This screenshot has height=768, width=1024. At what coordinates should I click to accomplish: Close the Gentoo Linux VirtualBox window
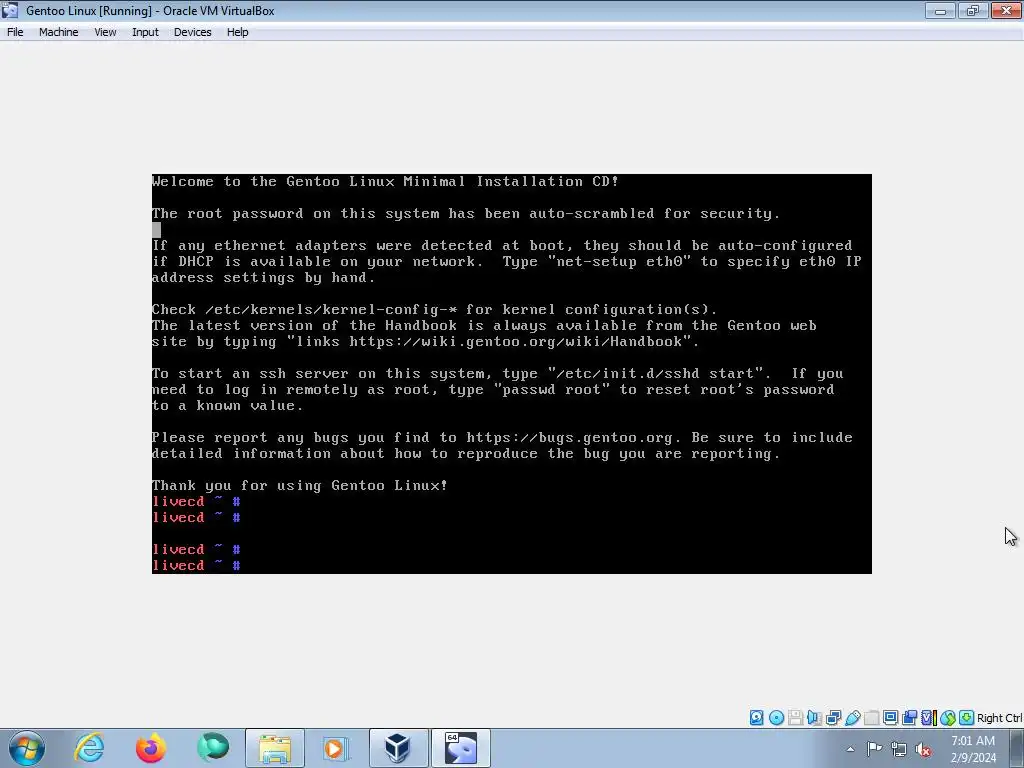(x=1006, y=10)
